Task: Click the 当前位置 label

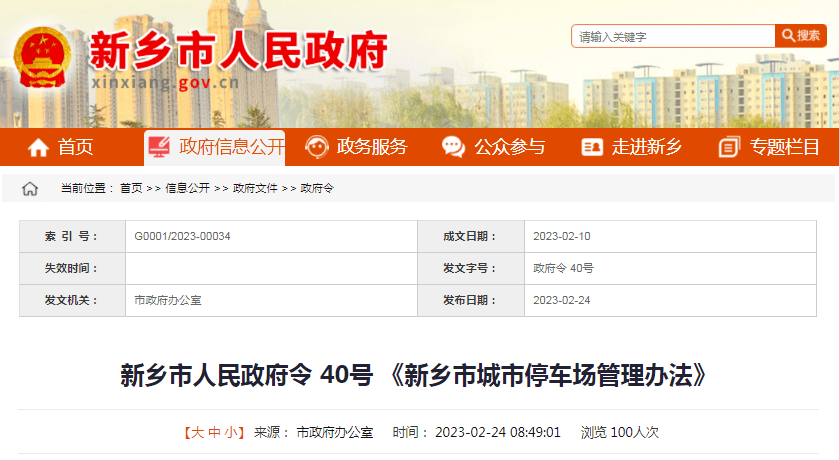Action: click(x=87, y=188)
